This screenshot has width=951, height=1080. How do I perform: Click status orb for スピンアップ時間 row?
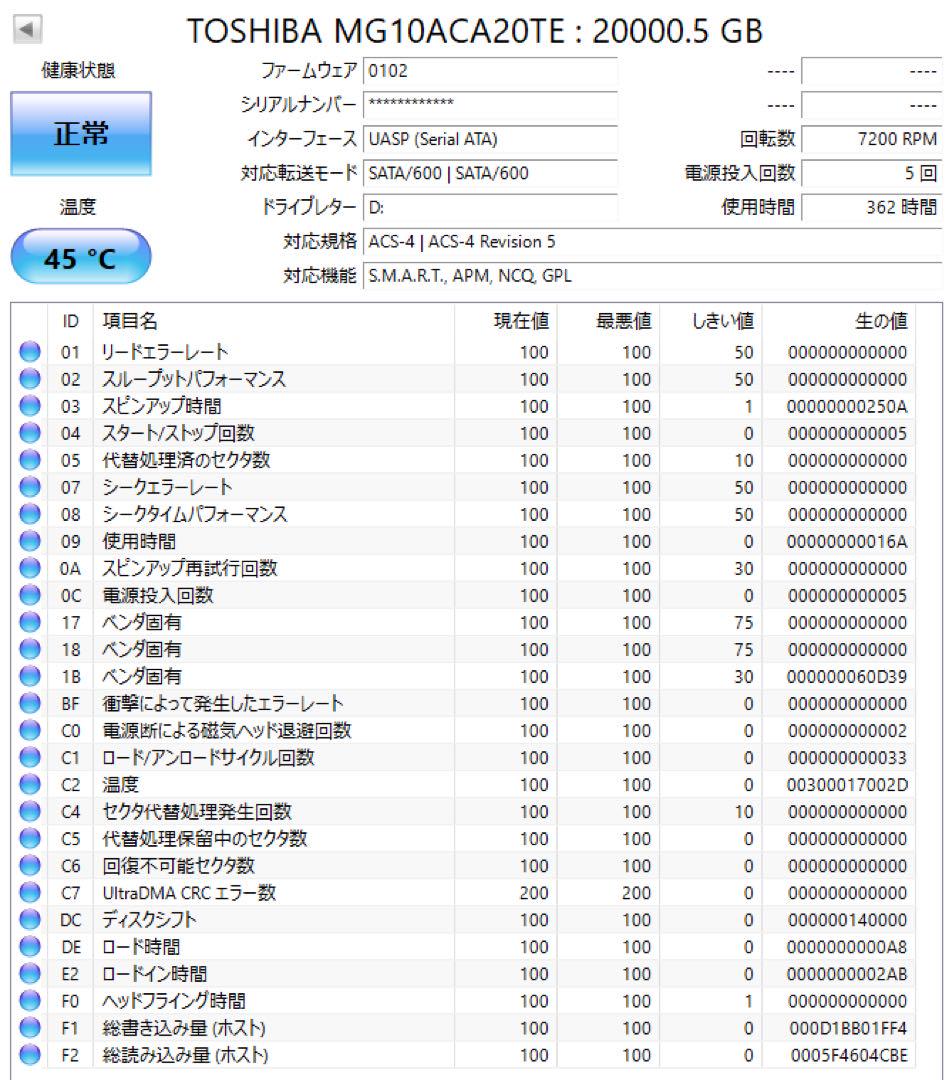(x=30, y=406)
